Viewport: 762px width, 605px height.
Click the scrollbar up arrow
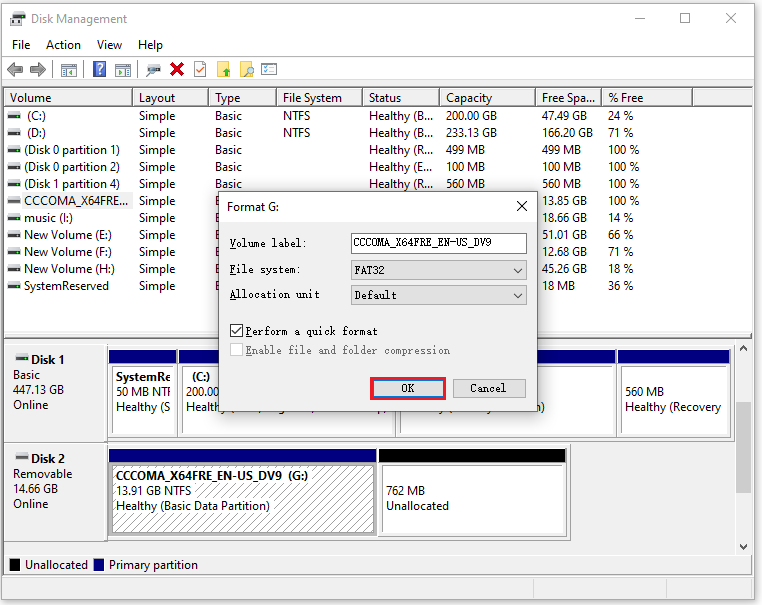744,348
